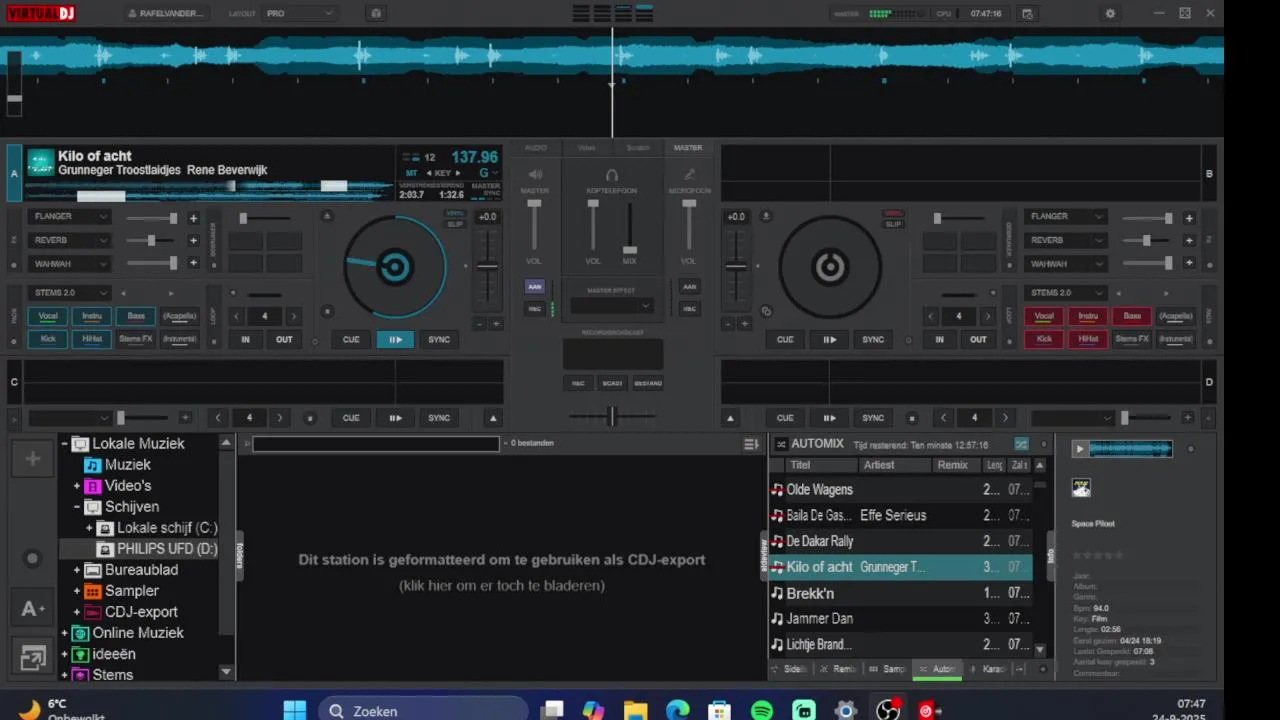This screenshot has height=720, width=1280.
Task: Click the link text to browse anyway
Action: pos(502,586)
